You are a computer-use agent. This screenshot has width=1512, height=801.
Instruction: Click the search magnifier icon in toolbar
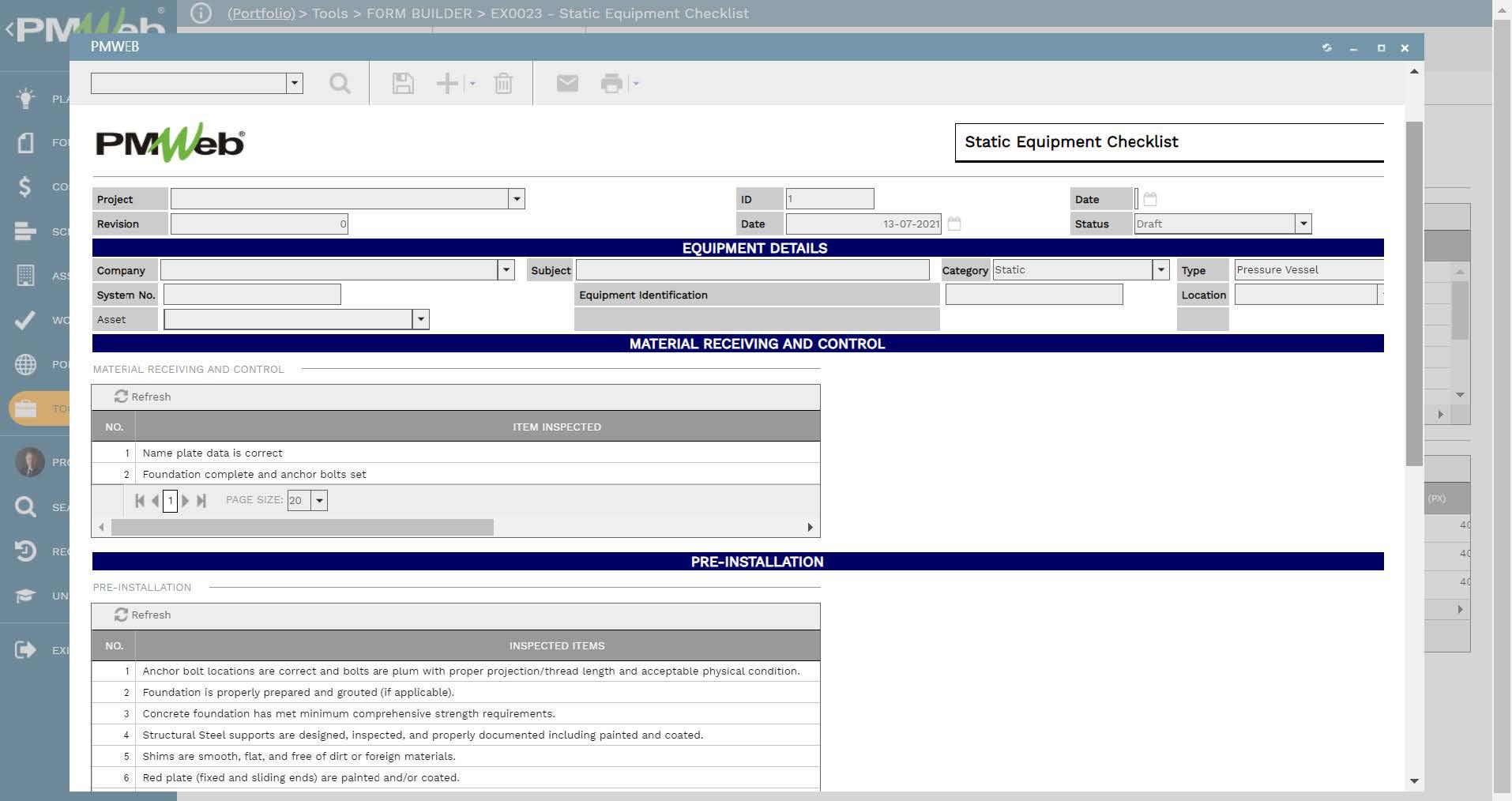[340, 83]
